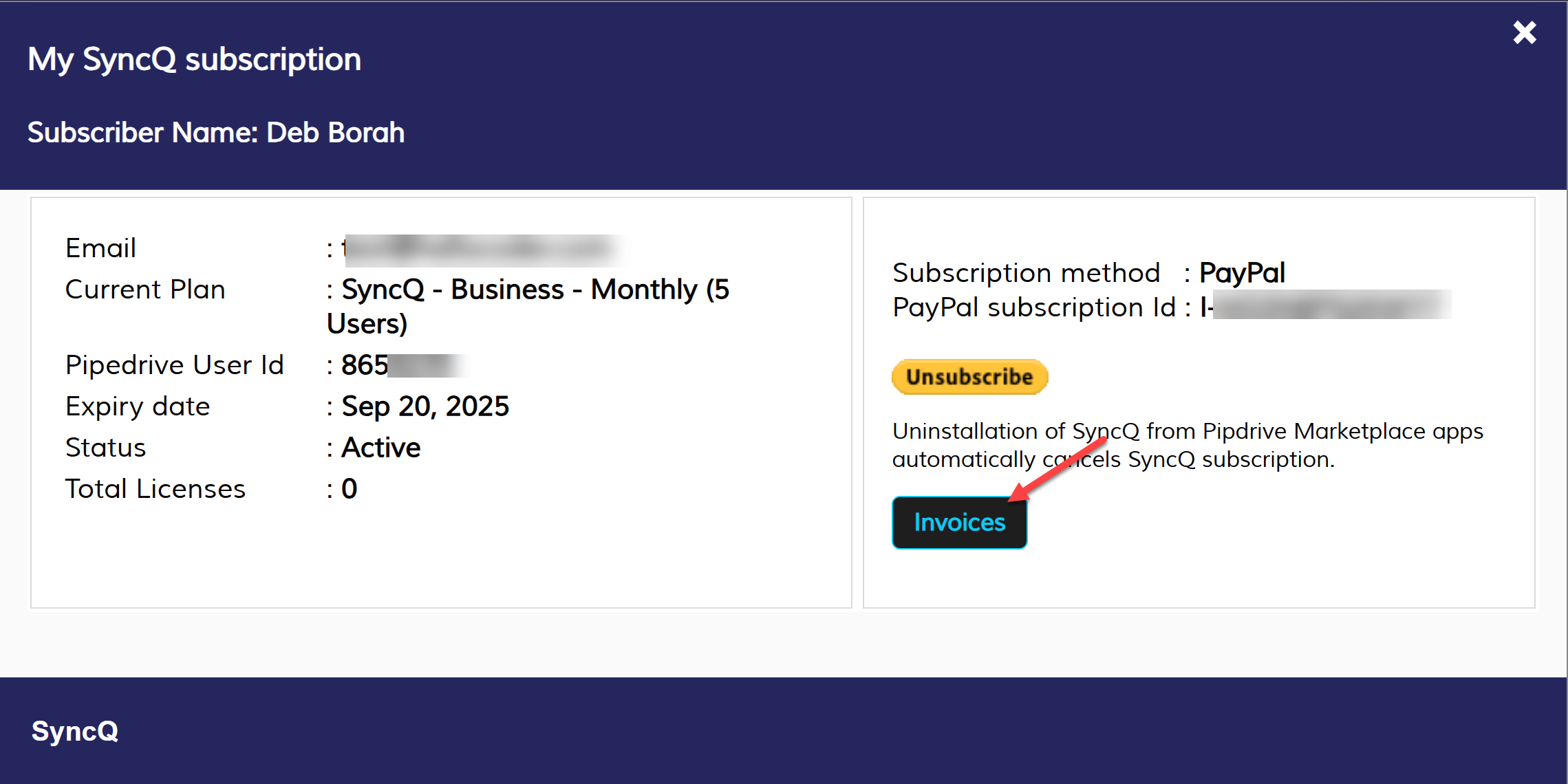Click the Total Licenses value 0
The image size is (1568, 784).
click(350, 489)
